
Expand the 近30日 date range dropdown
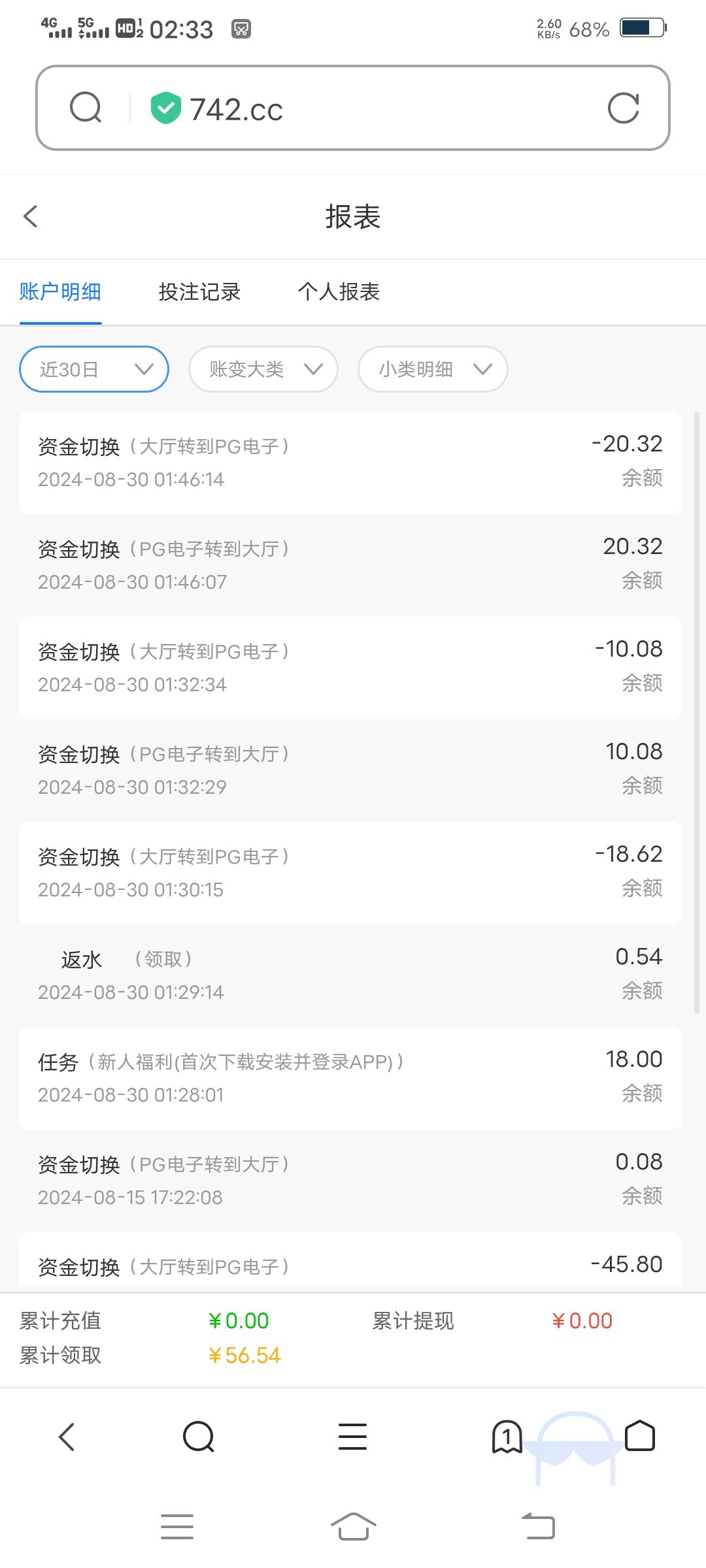click(x=94, y=369)
